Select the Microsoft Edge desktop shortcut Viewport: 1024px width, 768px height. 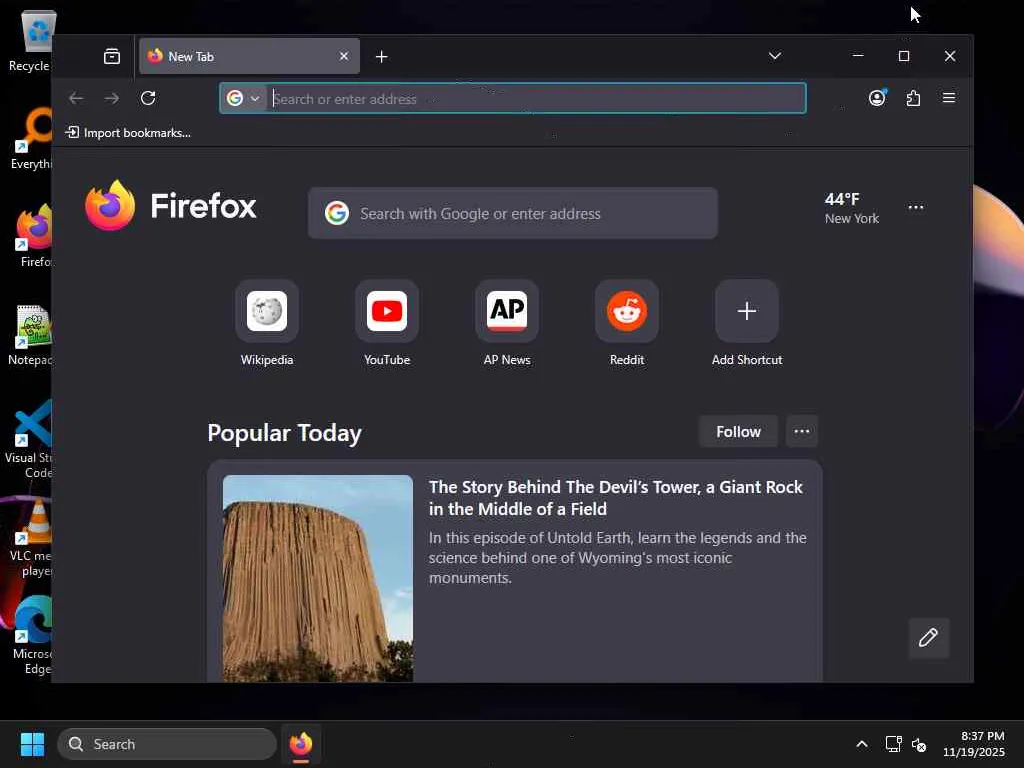[31, 635]
